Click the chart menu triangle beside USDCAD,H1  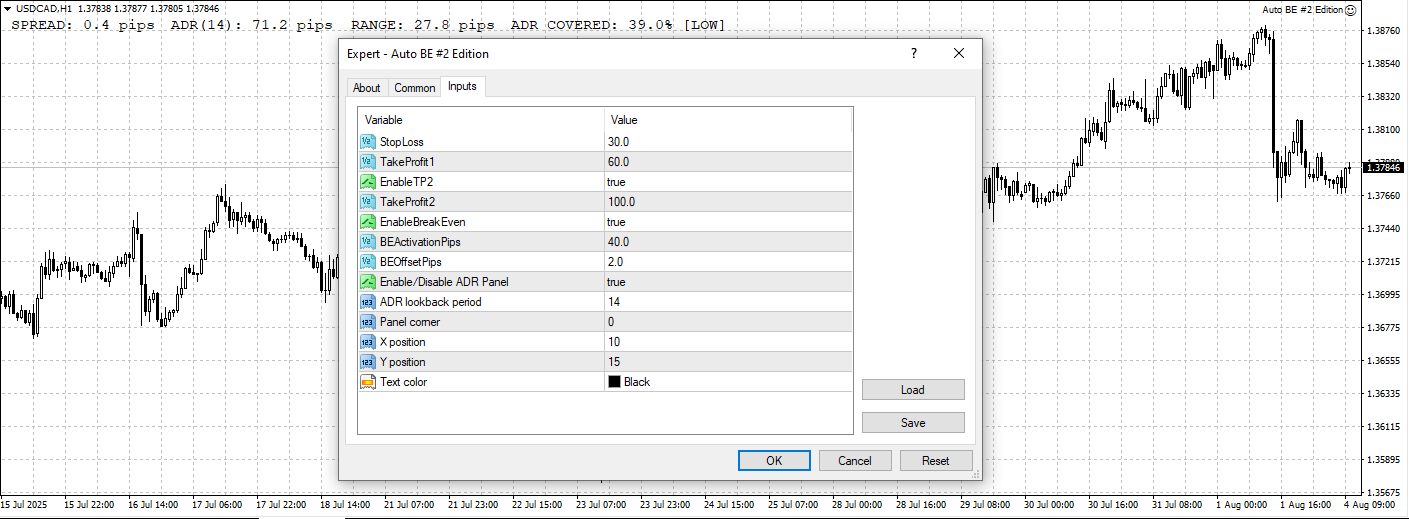point(7,9)
